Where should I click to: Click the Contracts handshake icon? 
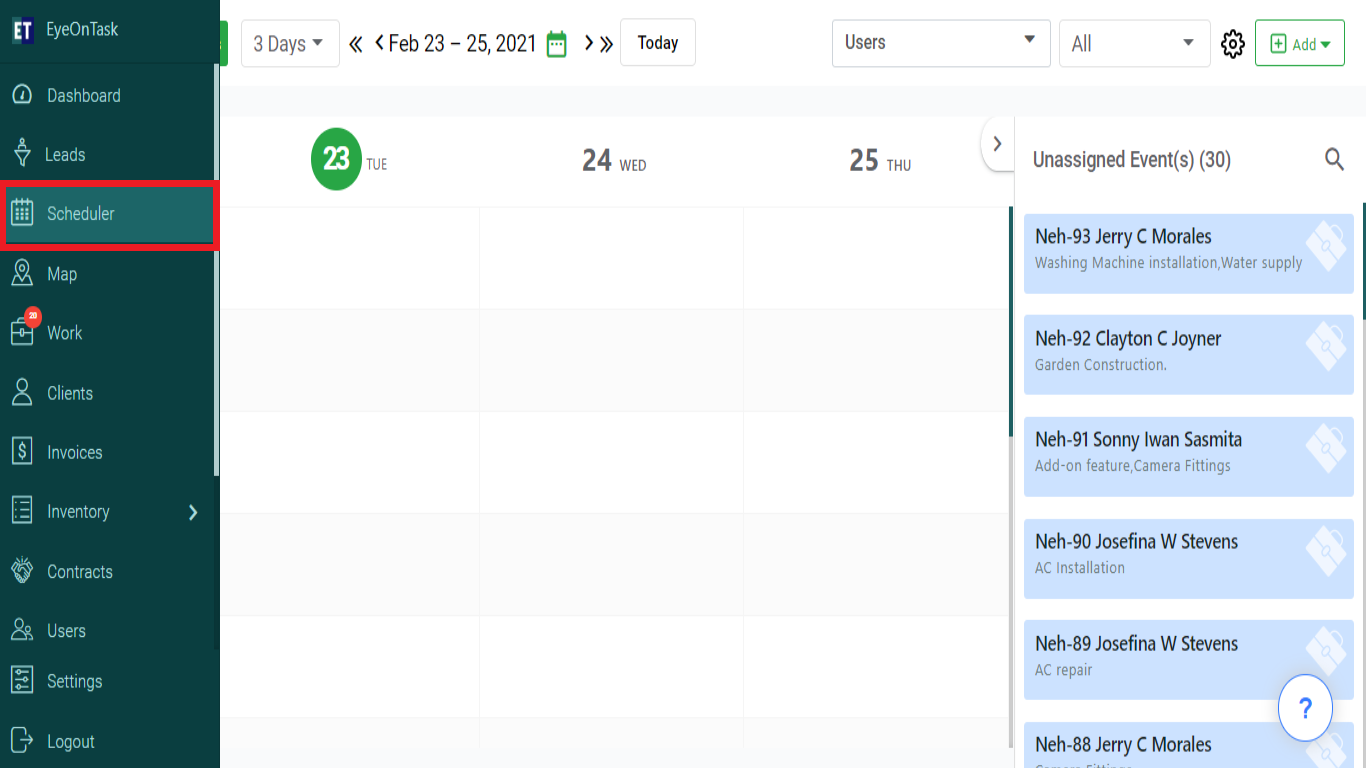(22, 571)
